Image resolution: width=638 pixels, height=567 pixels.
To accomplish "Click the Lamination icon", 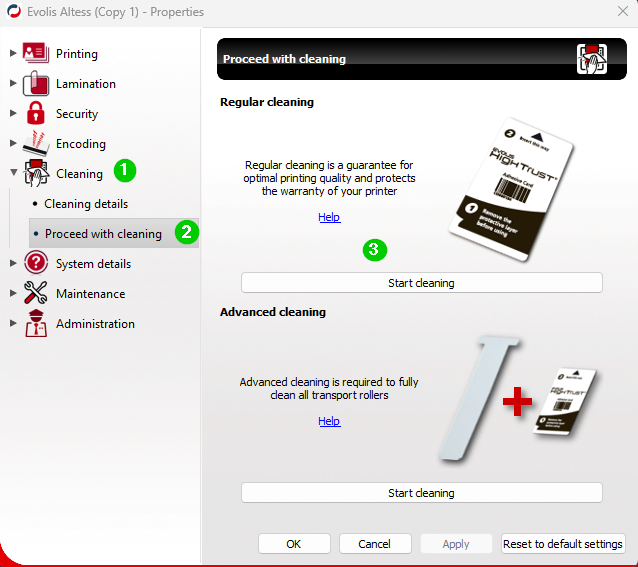I will click(36, 83).
